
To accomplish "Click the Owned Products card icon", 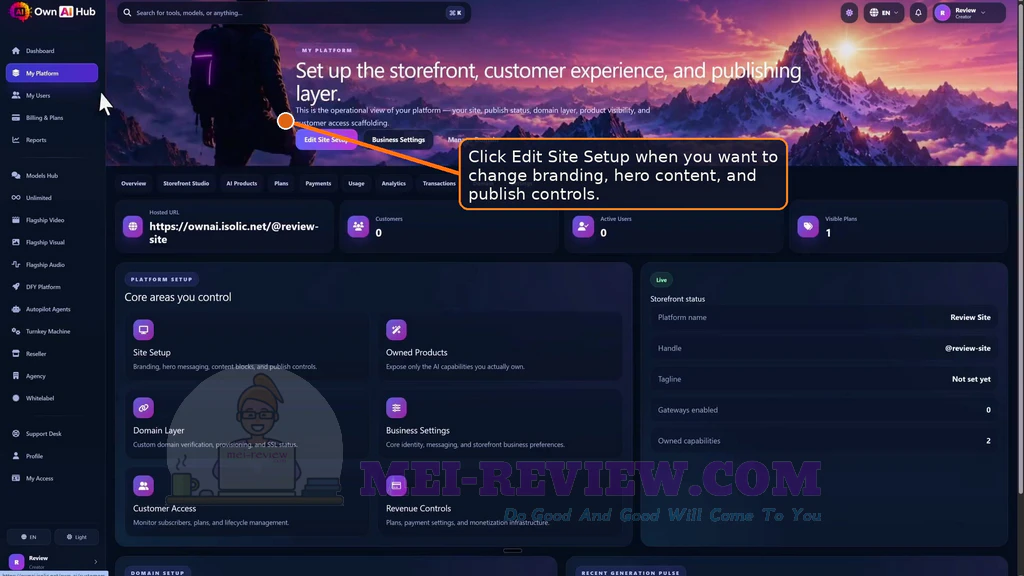I will 396,330.
